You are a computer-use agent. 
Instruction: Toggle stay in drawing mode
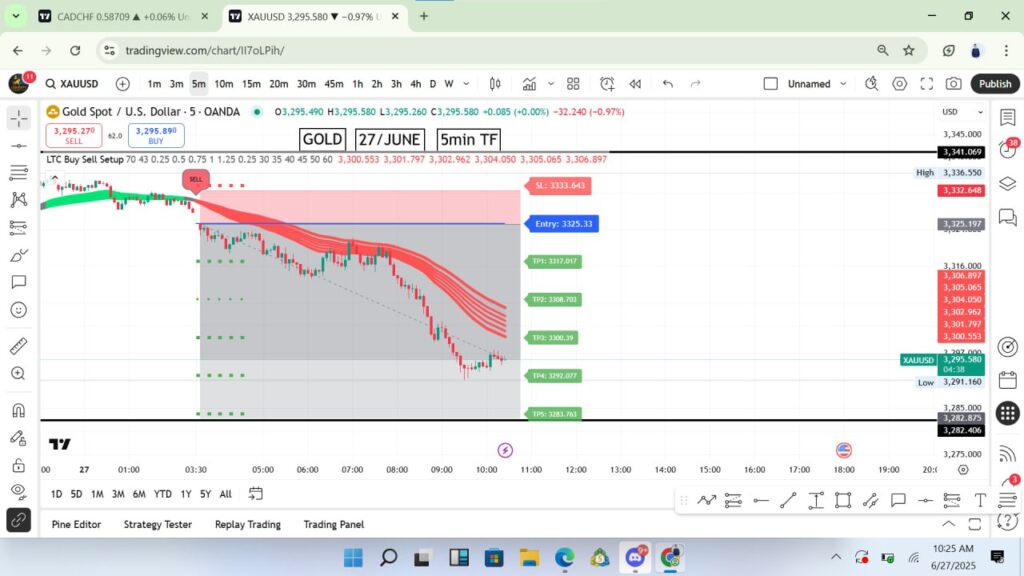19,438
